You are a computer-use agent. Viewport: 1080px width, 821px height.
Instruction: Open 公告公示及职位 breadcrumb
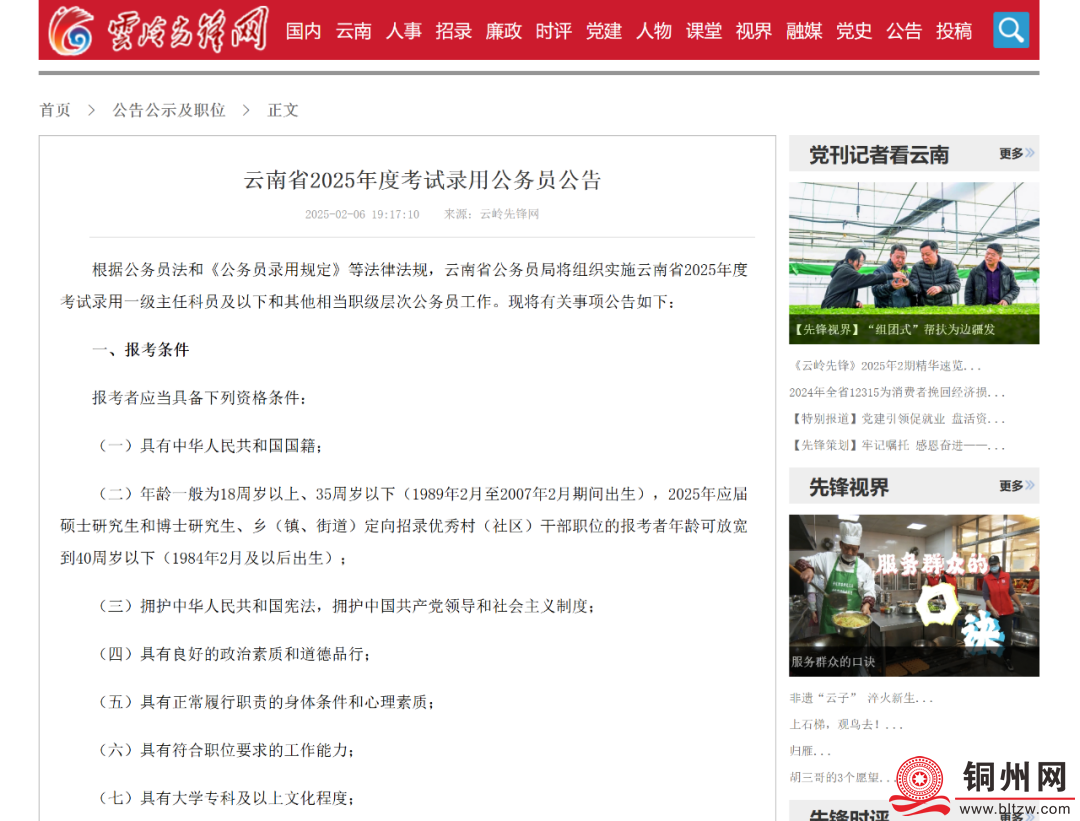(169, 110)
